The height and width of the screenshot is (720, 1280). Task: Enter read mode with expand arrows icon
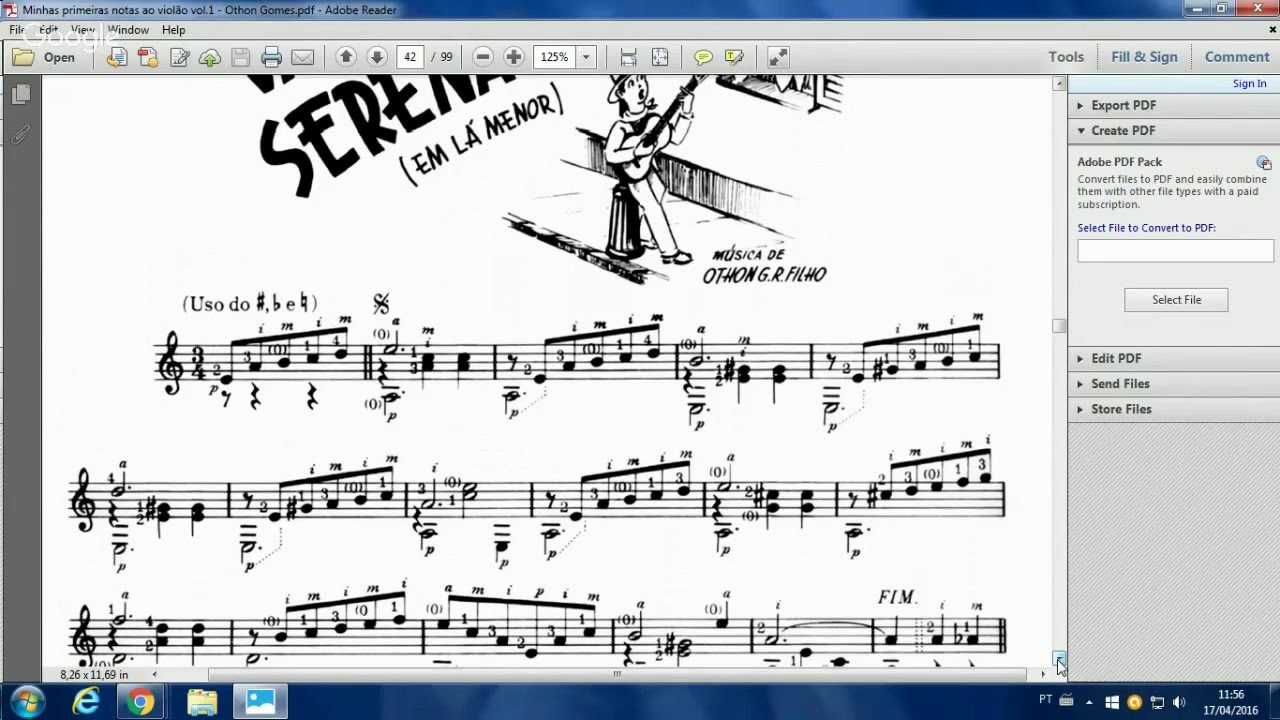point(778,57)
